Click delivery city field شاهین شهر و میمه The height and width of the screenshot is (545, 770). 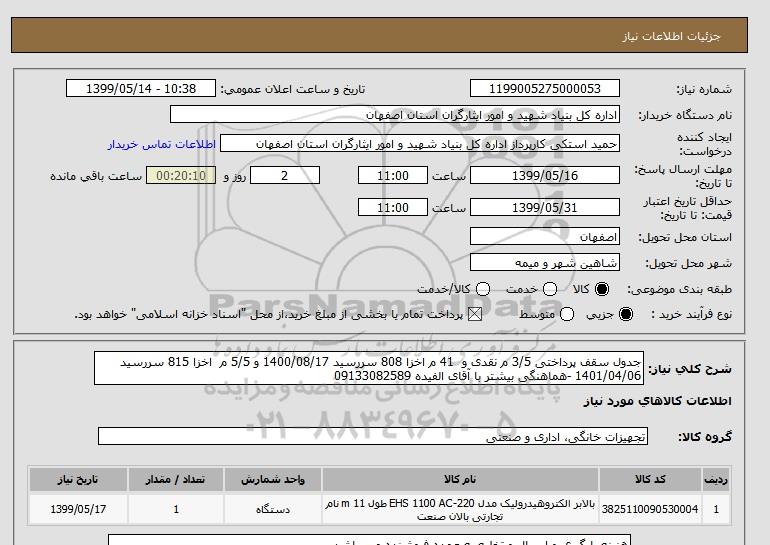click(545, 263)
